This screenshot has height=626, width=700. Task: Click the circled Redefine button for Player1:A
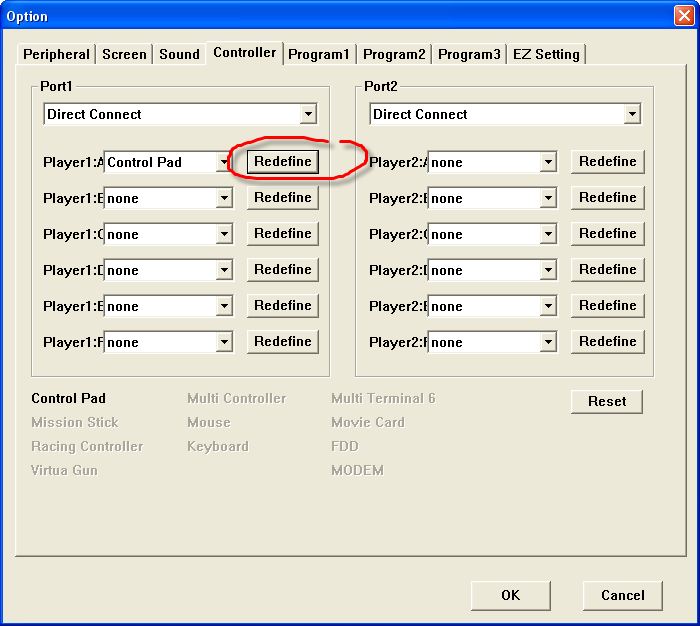pyautogui.click(x=283, y=162)
